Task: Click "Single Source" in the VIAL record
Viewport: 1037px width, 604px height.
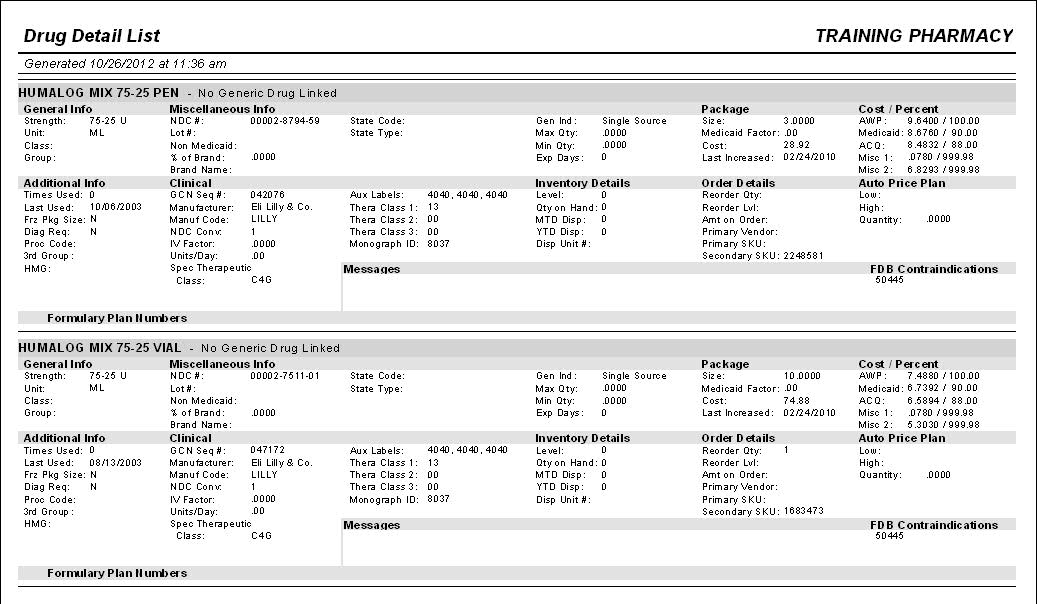Action: (x=634, y=376)
